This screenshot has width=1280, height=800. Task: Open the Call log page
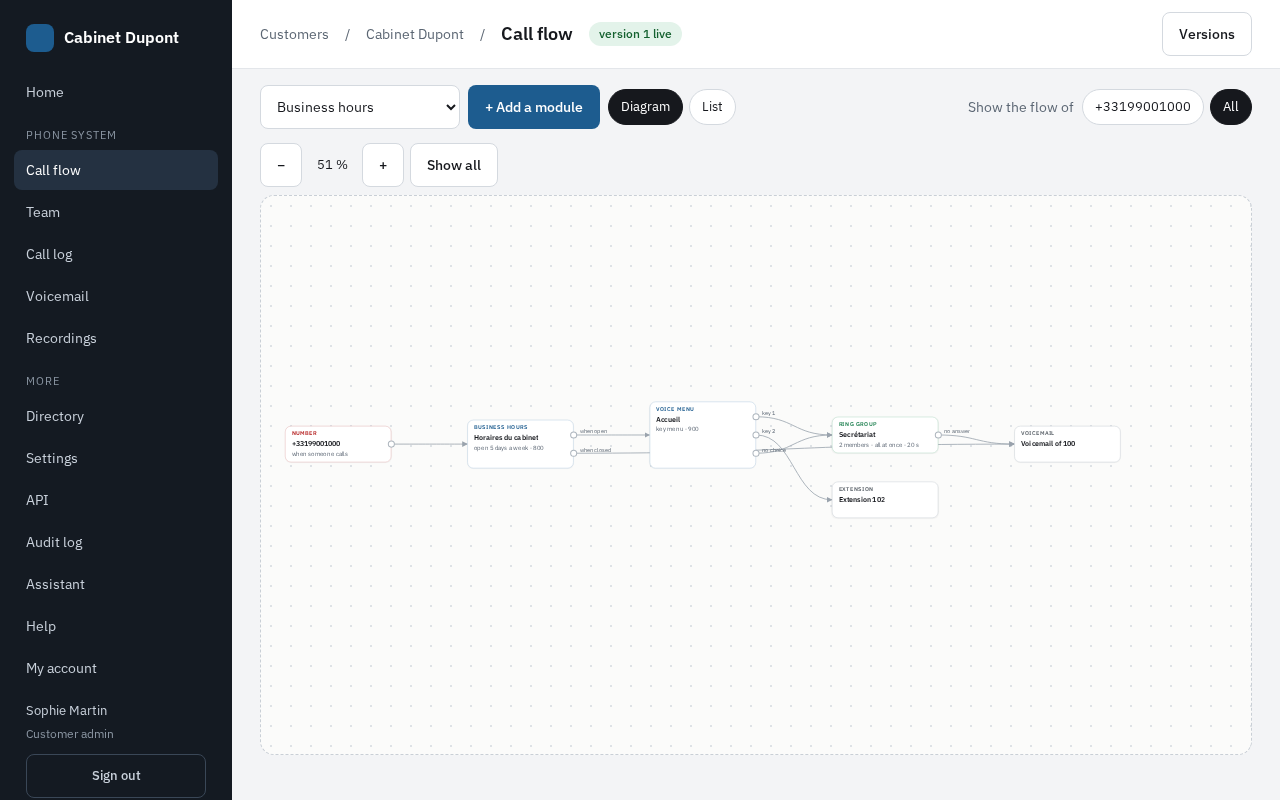pyautogui.click(x=116, y=254)
